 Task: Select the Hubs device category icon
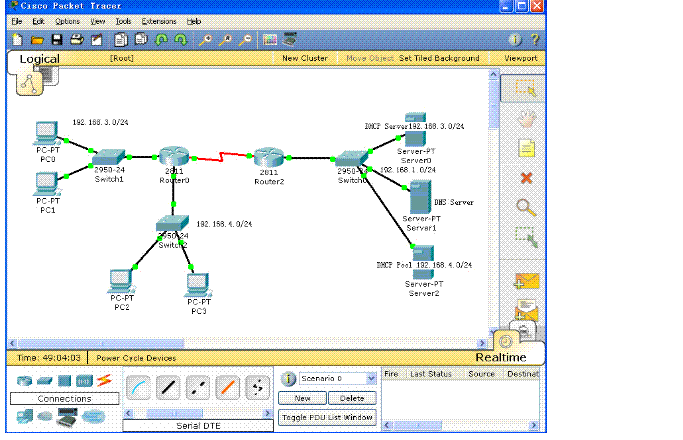[x=64, y=381]
